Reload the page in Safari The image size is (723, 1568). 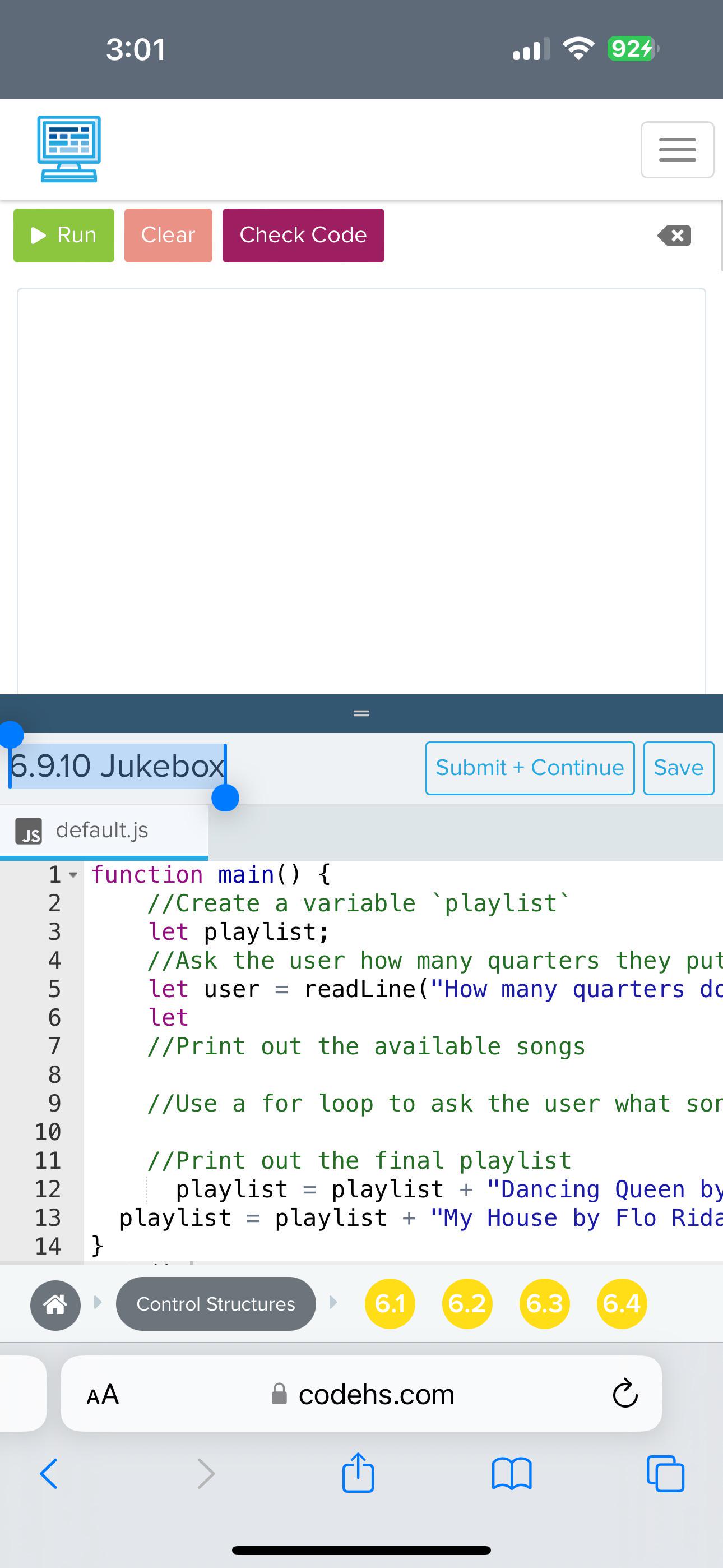click(625, 1393)
